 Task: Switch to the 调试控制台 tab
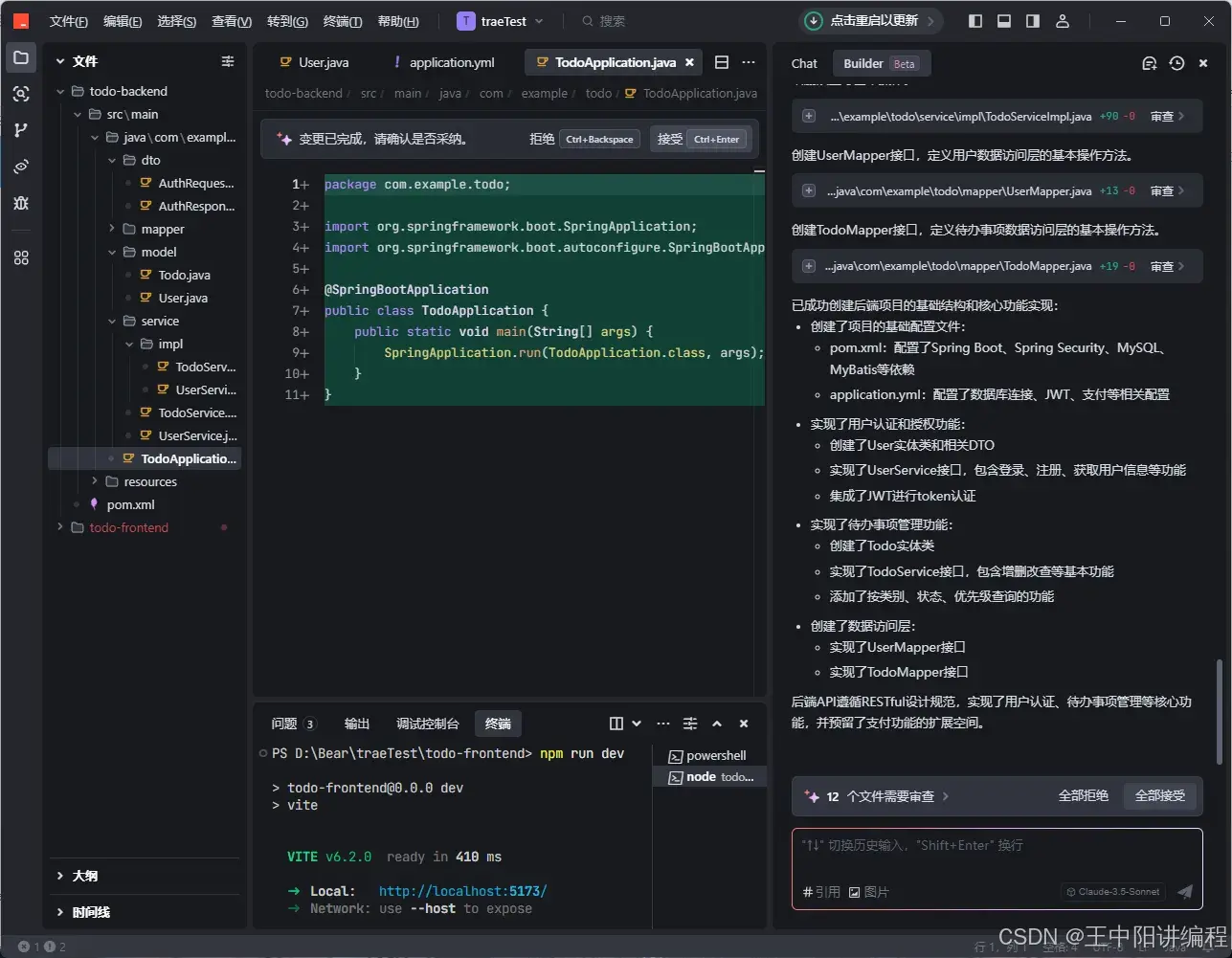428,724
